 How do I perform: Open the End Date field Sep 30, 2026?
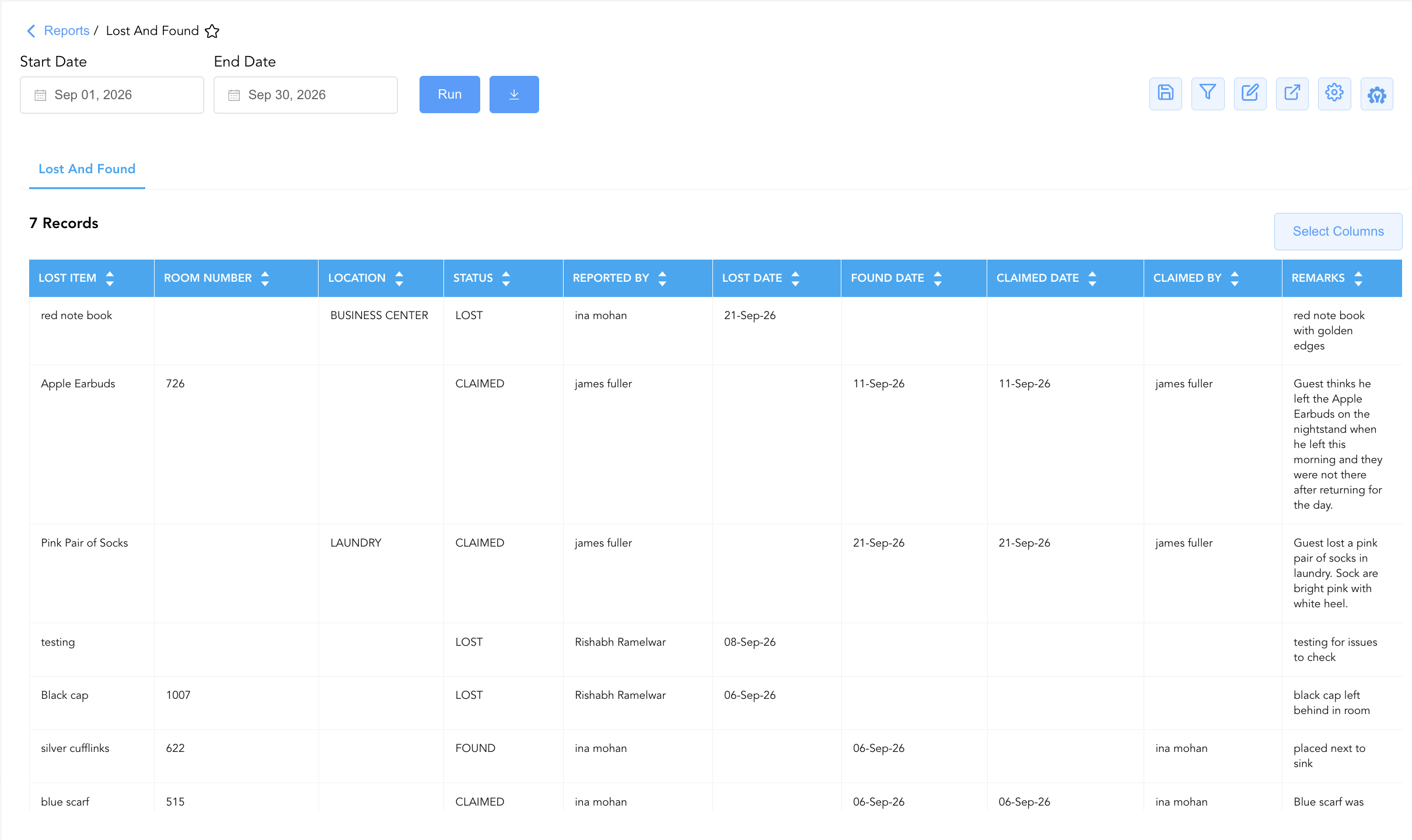click(306, 95)
